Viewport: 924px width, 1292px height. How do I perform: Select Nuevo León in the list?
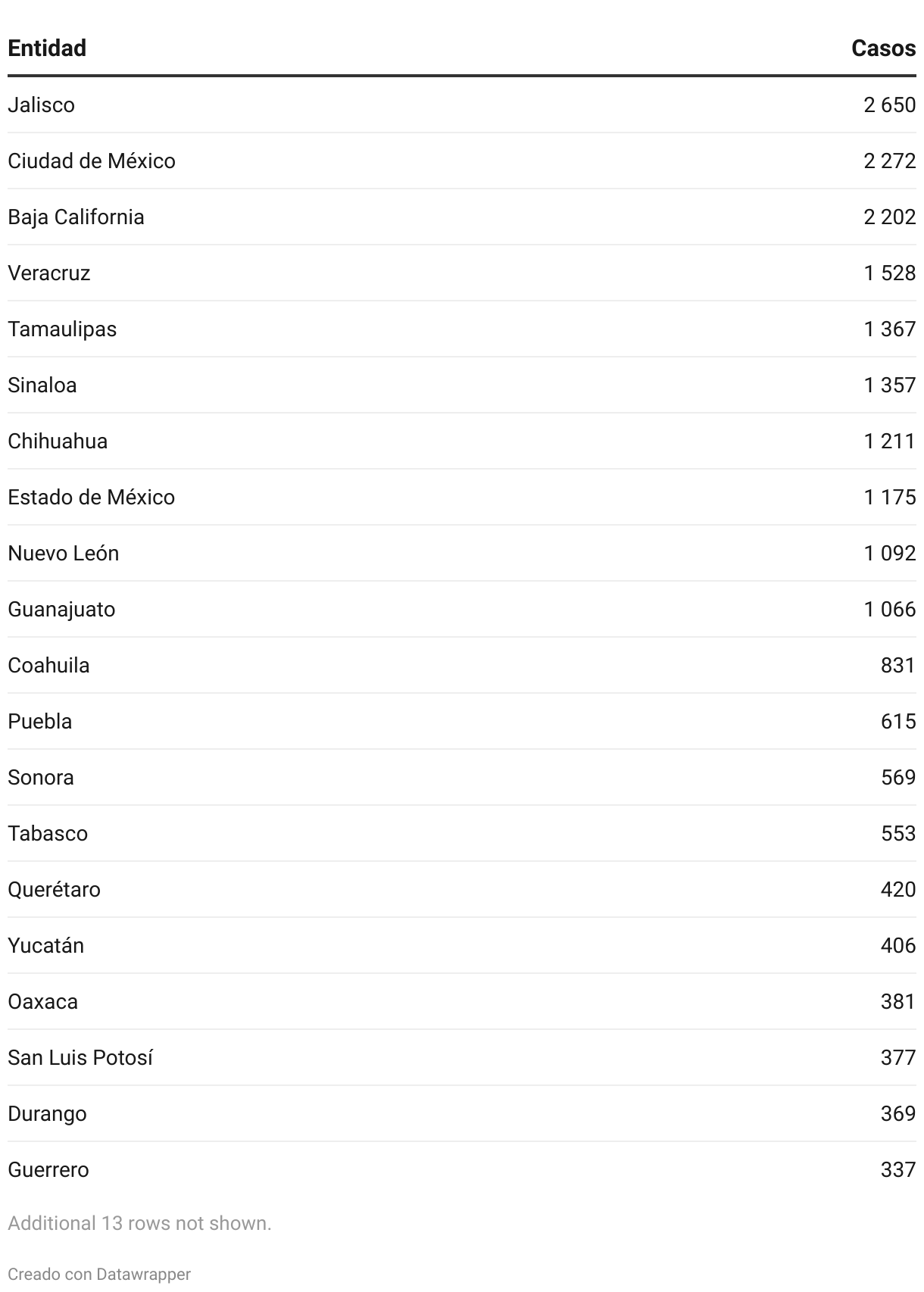click(63, 554)
